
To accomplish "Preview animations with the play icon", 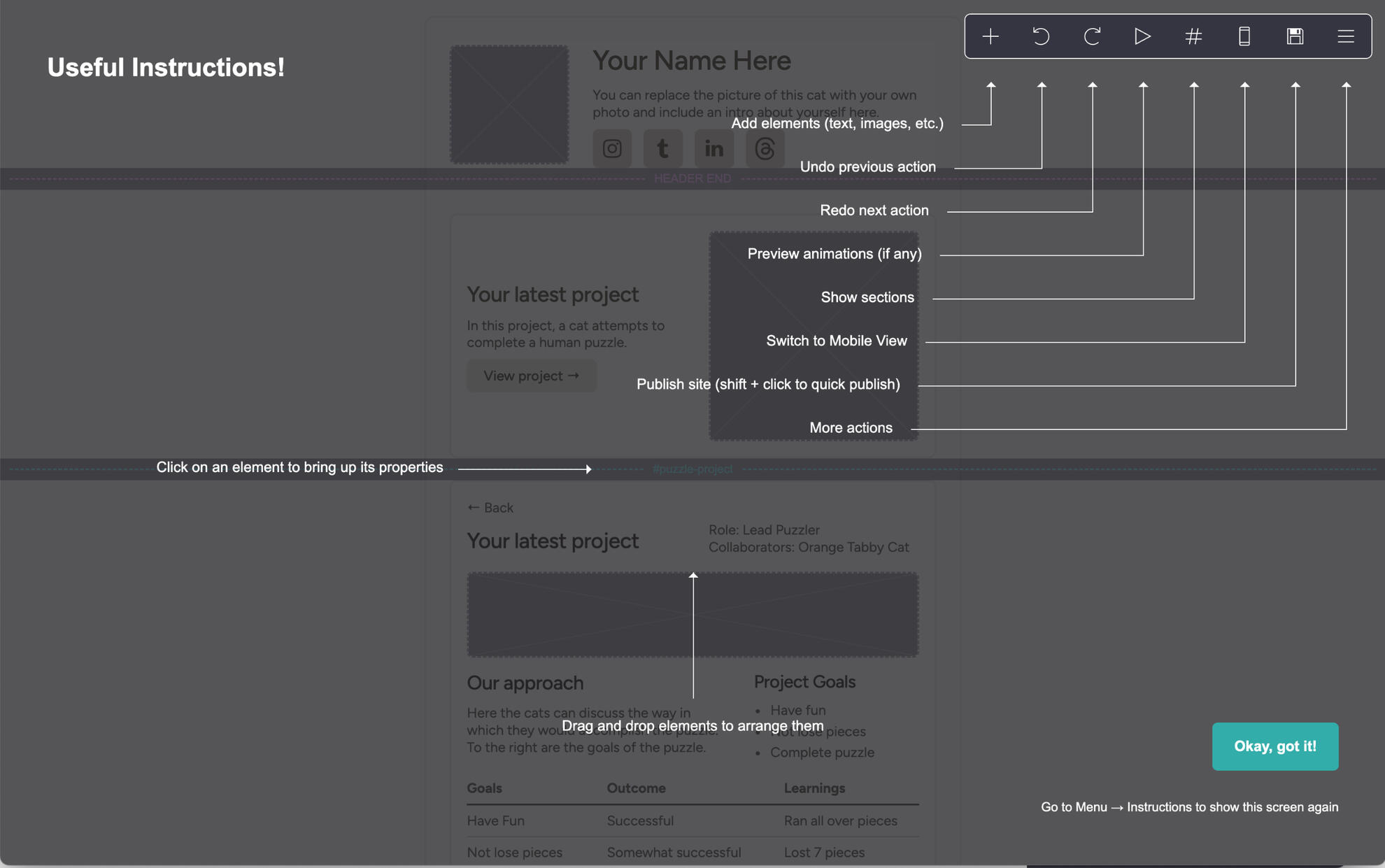I will pyautogui.click(x=1142, y=36).
